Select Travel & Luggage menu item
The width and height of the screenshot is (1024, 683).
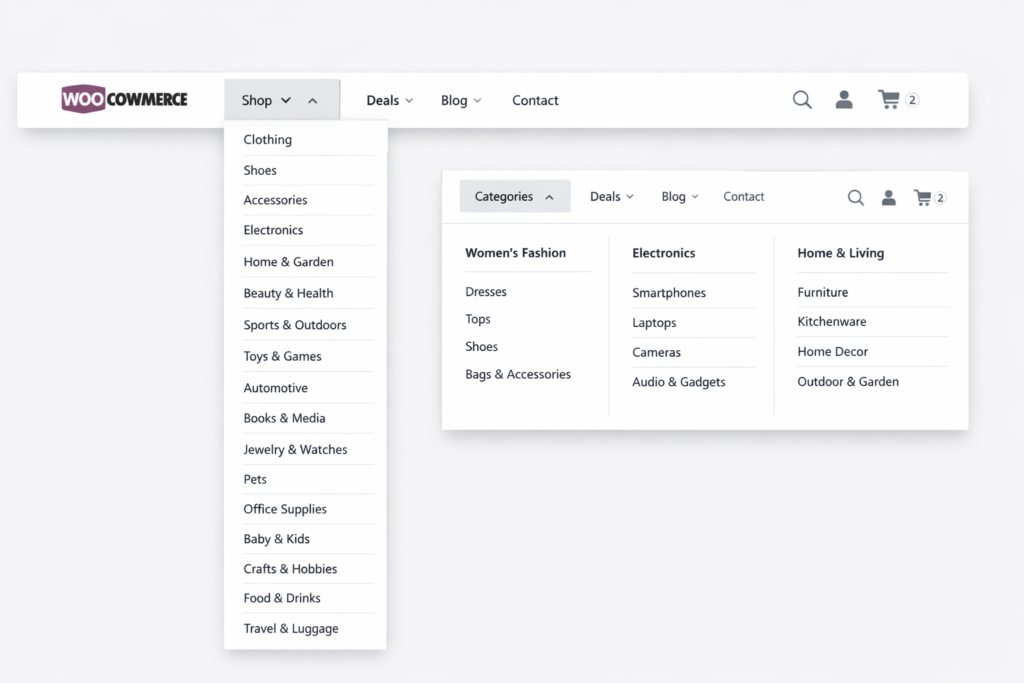click(x=291, y=629)
